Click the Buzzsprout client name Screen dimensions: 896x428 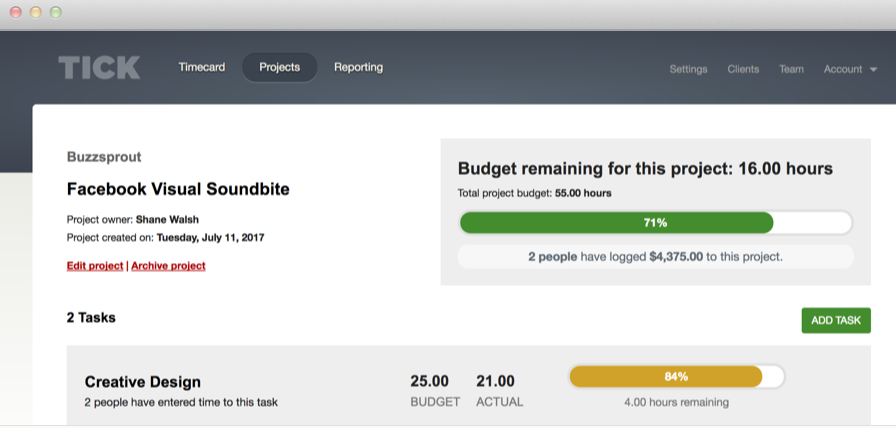click(x=104, y=157)
